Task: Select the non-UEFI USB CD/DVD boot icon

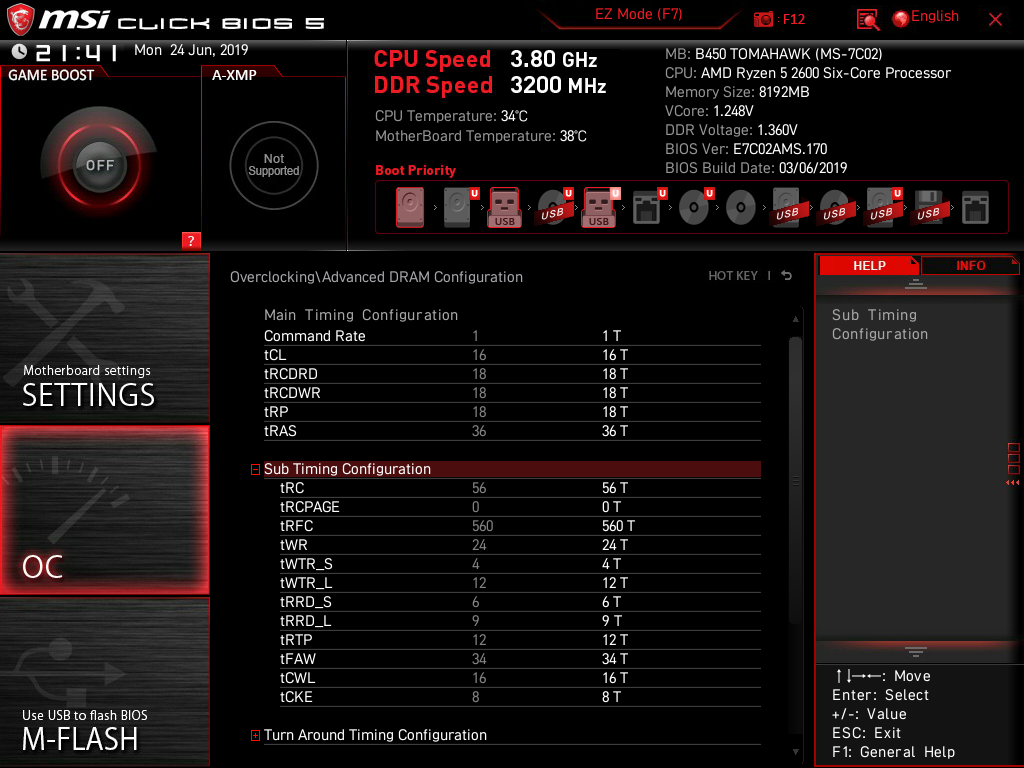Action: tap(835, 208)
